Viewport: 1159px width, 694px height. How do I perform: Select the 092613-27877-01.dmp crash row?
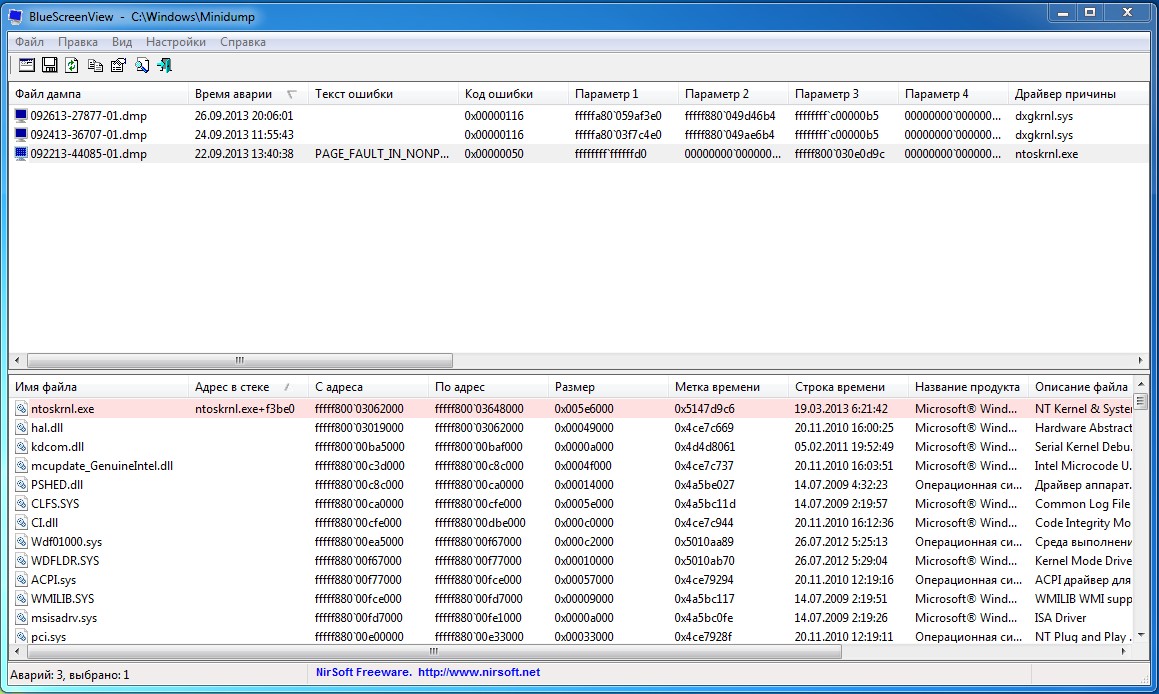tap(579, 115)
